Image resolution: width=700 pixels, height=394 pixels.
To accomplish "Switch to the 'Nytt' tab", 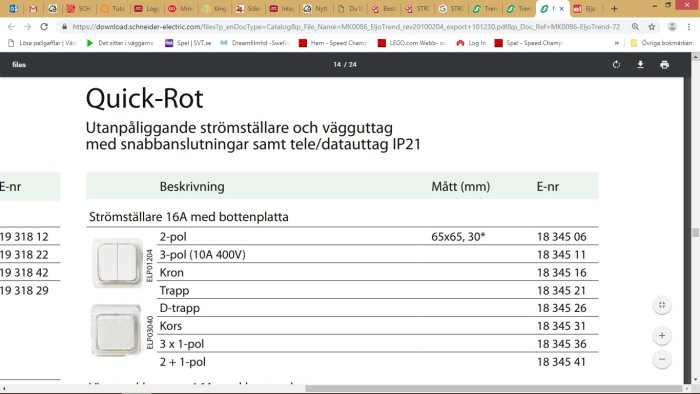I will (x=316, y=8).
